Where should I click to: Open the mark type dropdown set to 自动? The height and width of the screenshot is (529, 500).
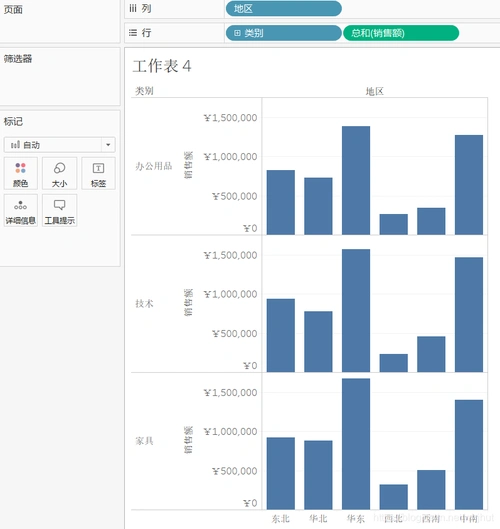(60, 145)
